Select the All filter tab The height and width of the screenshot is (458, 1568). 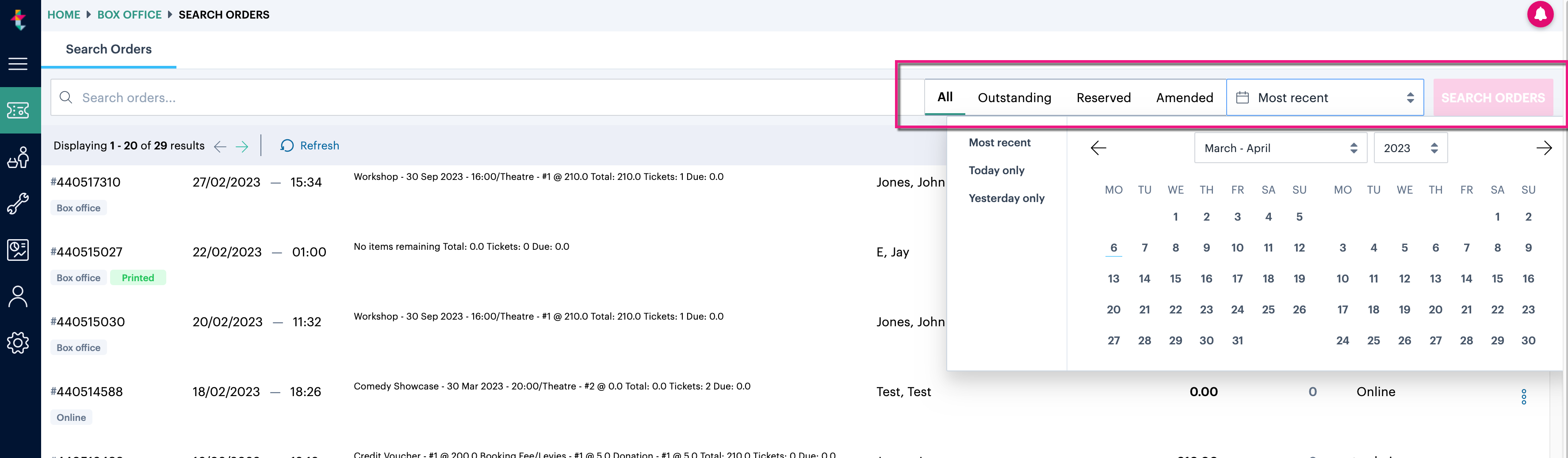(x=945, y=97)
